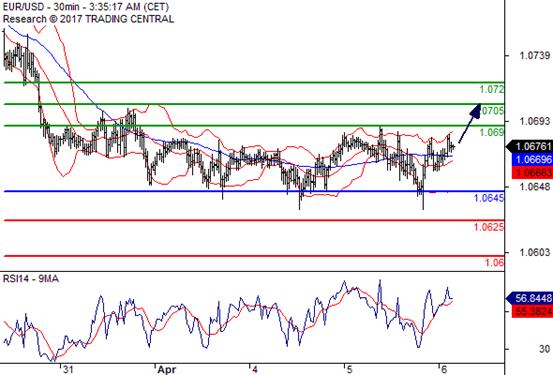Click the blue pivot label 1.0645
The height and width of the screenshot is (375, 553).
pos(489,198)
